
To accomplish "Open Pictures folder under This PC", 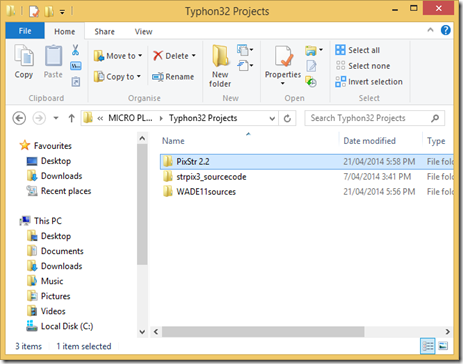I will pyautogui.click(x=49, y=296).
